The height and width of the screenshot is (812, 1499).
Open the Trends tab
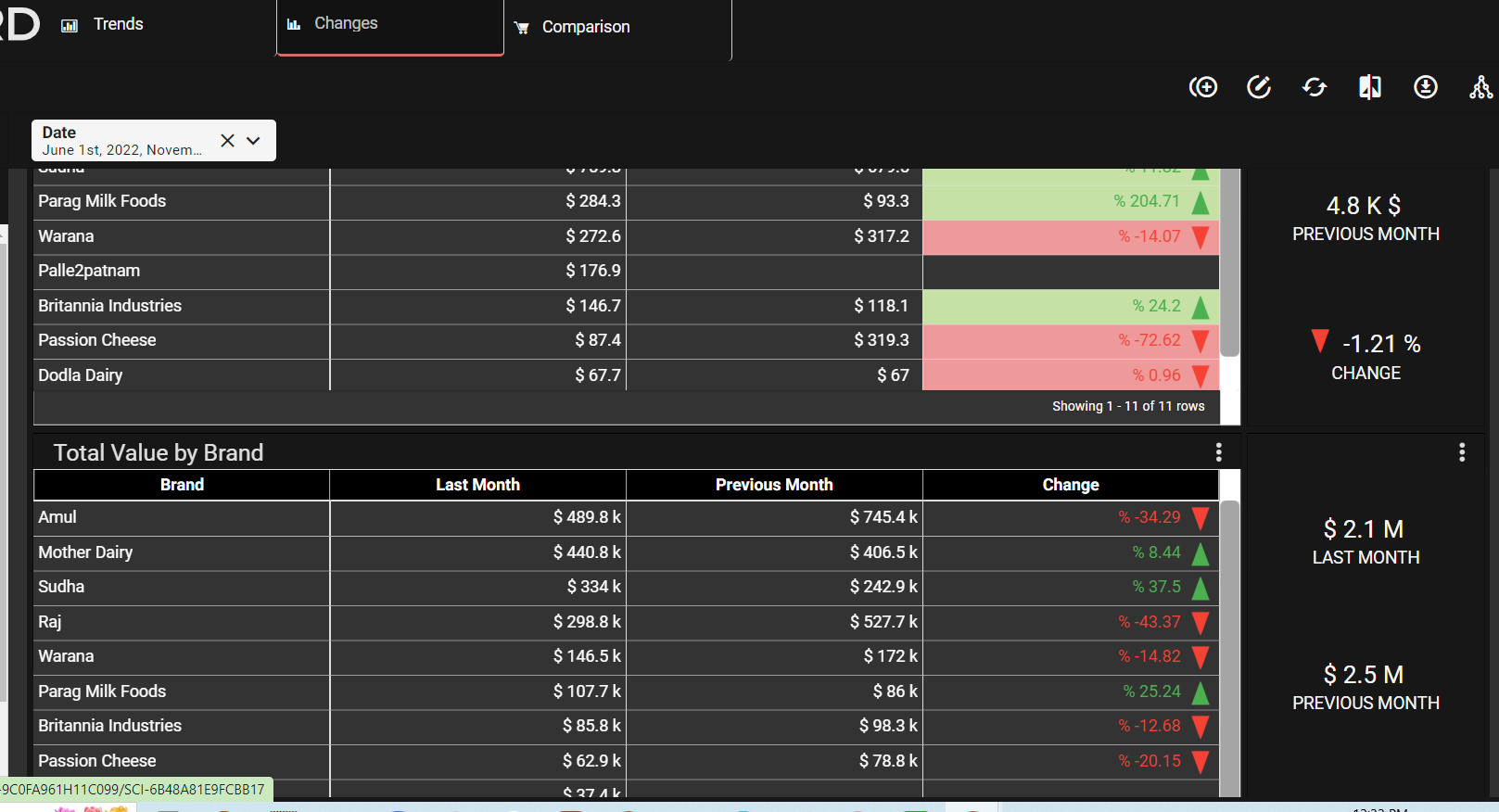pos(118,24)
